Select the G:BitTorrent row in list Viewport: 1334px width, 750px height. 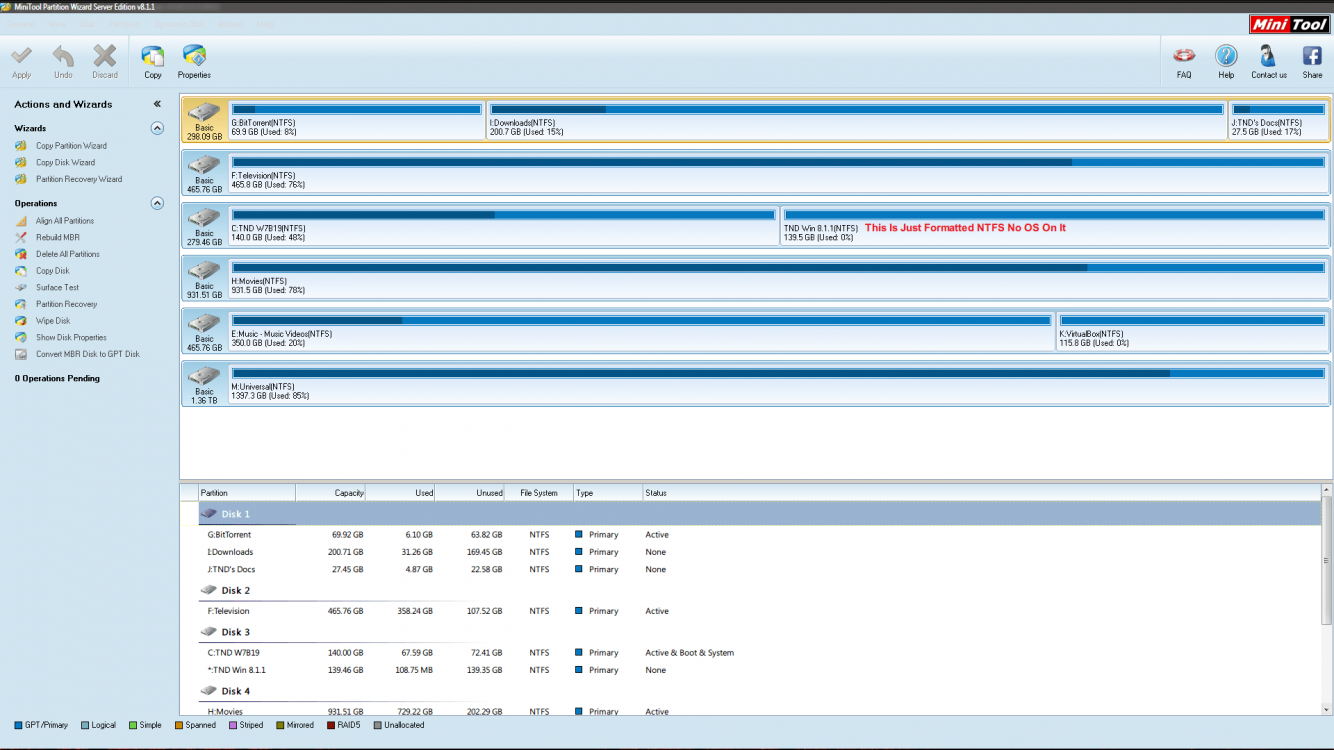(759, 535)
